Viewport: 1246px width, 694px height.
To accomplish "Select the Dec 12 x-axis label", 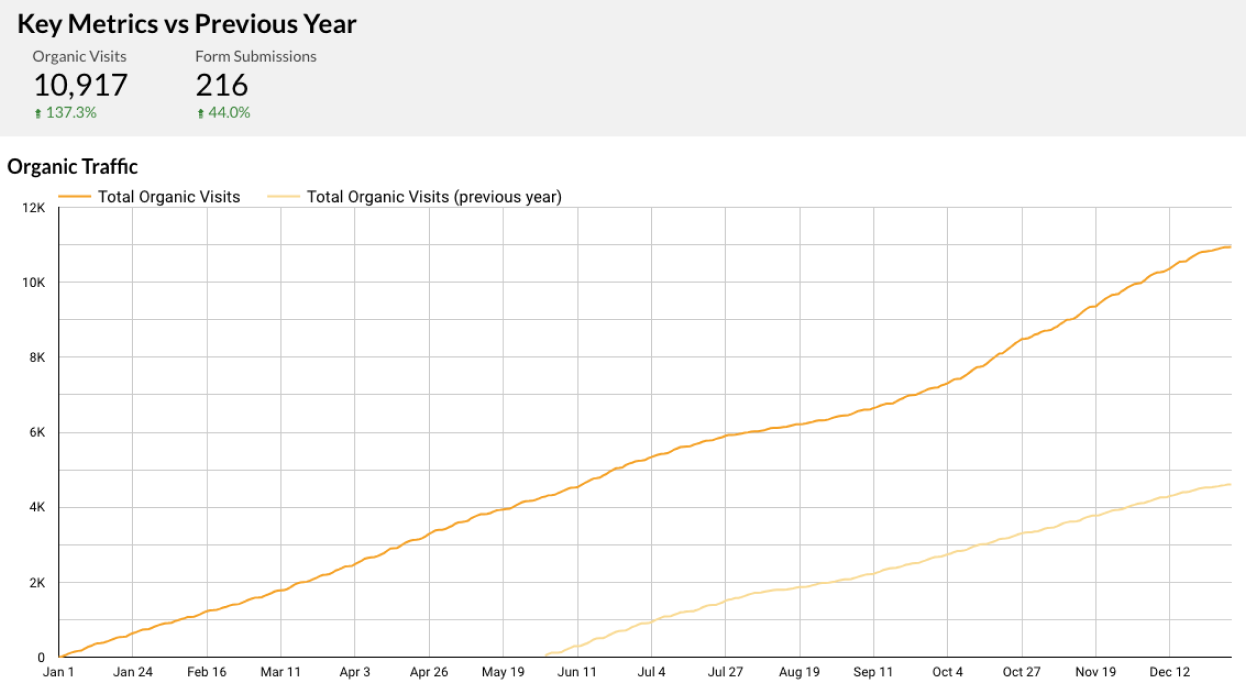I will [1169, 672].
